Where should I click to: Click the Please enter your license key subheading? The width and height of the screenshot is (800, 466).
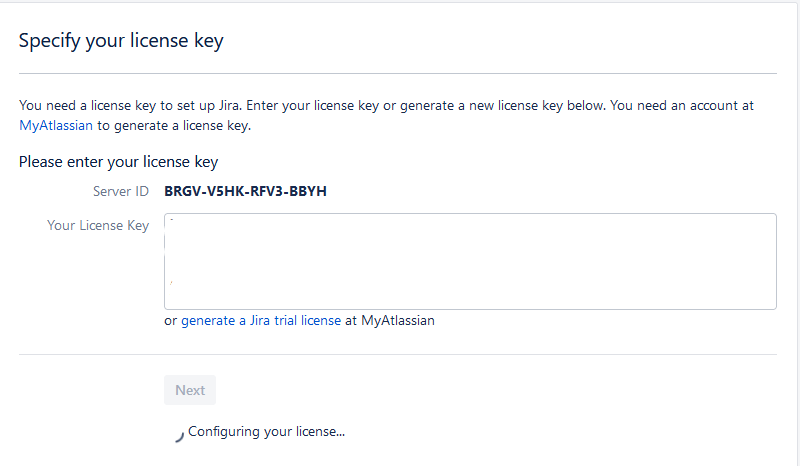click(x=118, y=161)
